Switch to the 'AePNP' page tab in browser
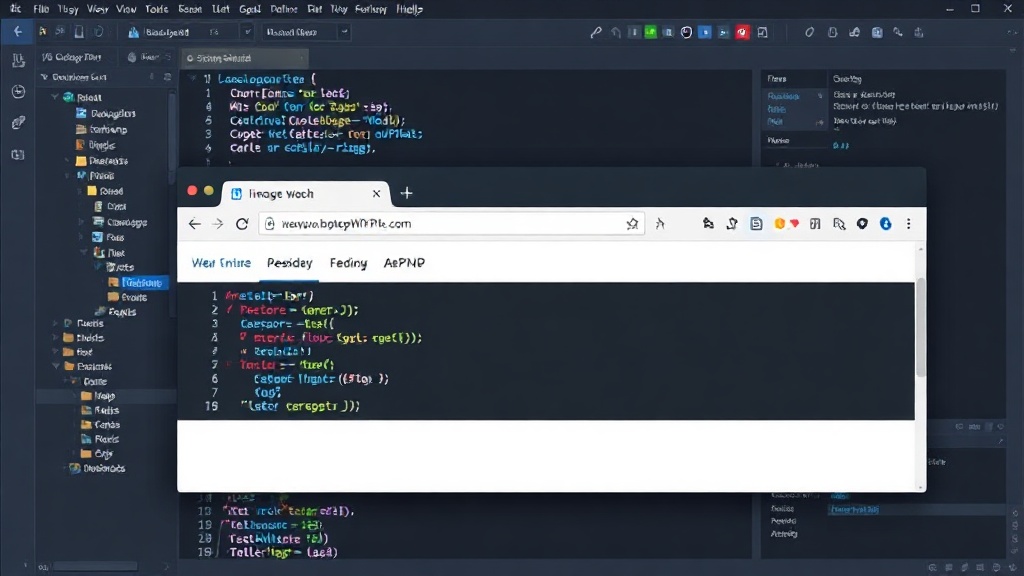Image resolution: width=1024 pixels, height=576 pixels. click(x=404, y=263)
